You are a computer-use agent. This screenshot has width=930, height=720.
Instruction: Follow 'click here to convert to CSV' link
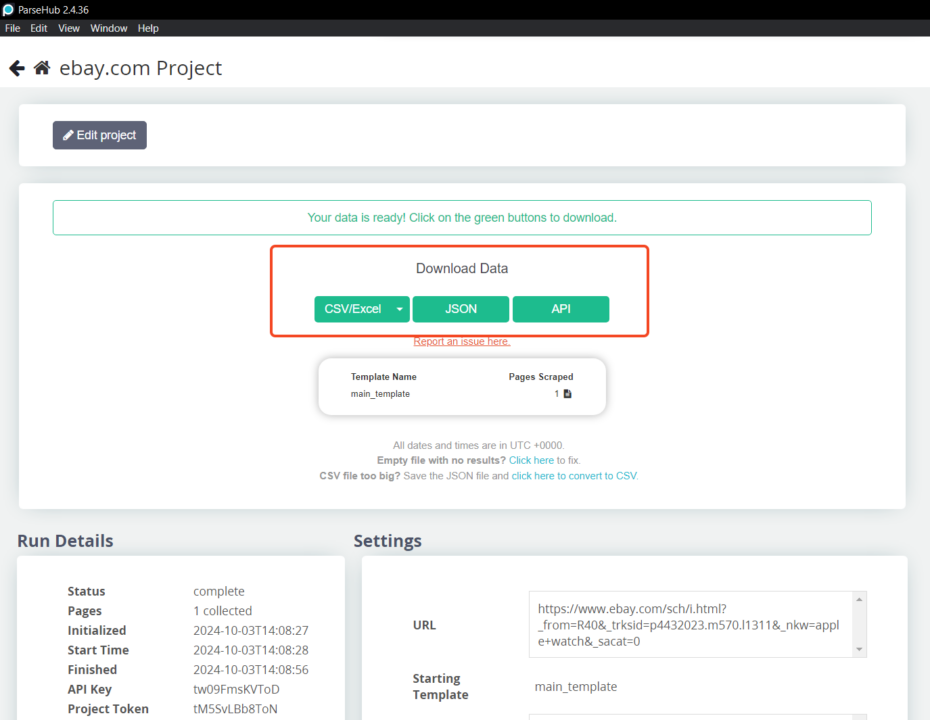[x=574, y=476]
